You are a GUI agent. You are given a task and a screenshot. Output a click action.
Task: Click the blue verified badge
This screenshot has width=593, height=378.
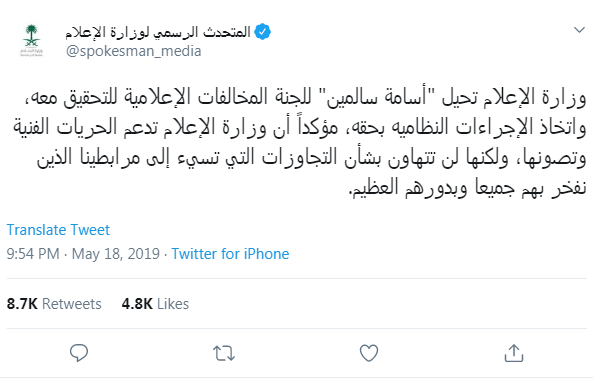[x=262, y=32]
